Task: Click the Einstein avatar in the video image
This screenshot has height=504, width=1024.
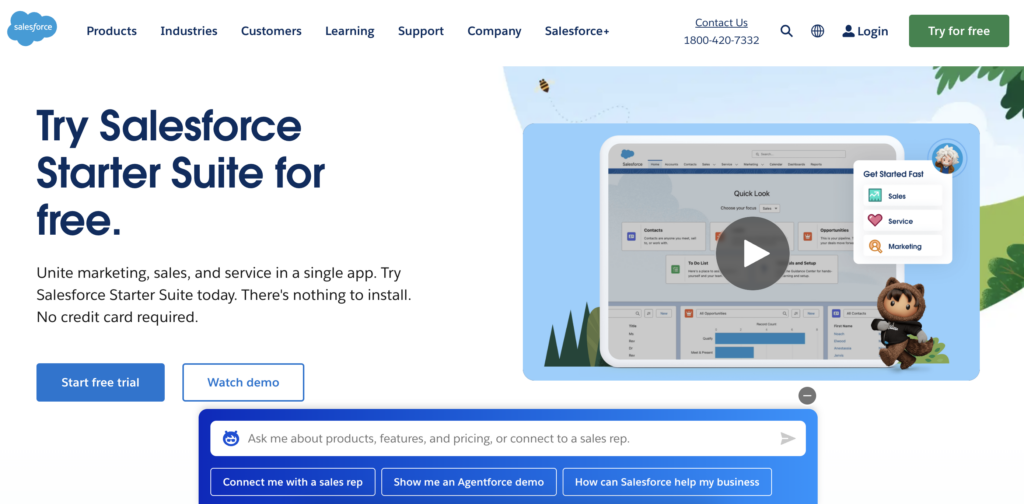Action: [946, 158]
